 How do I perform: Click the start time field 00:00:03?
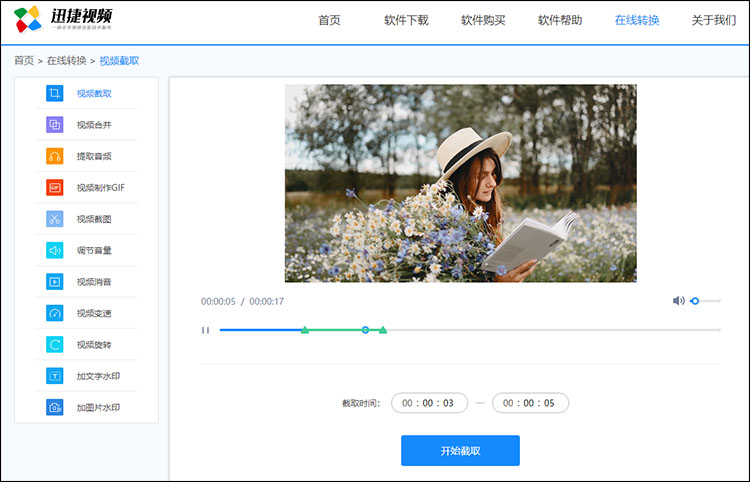[x=430, y=403]
